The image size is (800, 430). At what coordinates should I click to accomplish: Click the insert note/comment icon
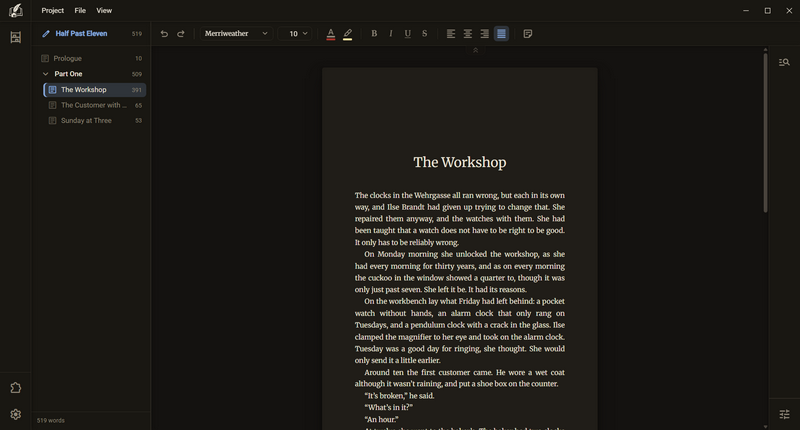(x=528, y=34)
